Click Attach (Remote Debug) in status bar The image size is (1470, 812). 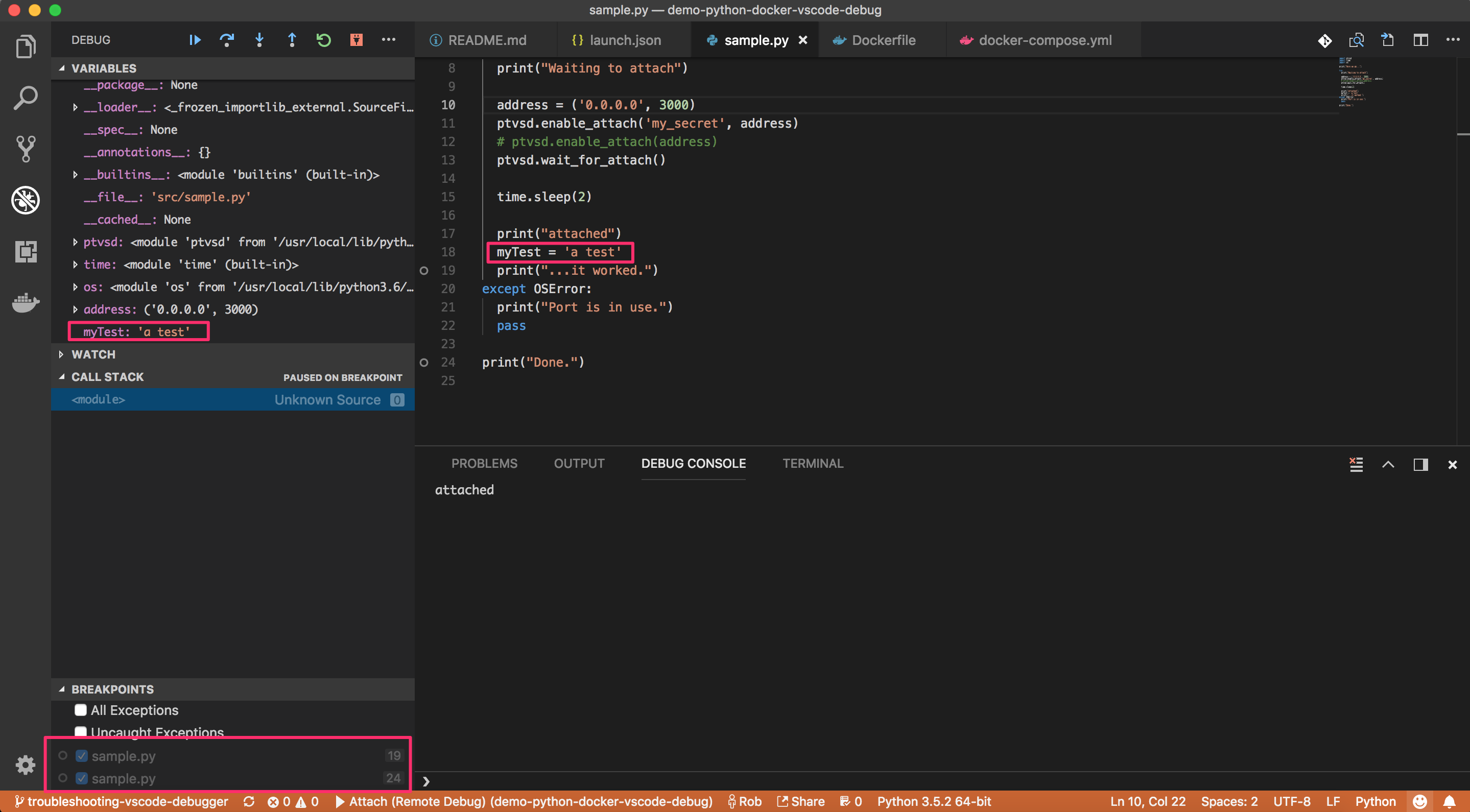(x=524, y=801)
